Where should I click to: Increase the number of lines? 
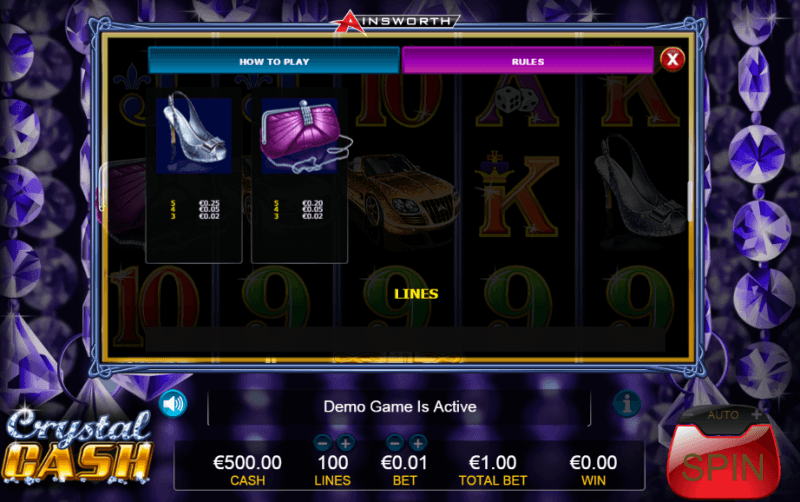(345, 443)
